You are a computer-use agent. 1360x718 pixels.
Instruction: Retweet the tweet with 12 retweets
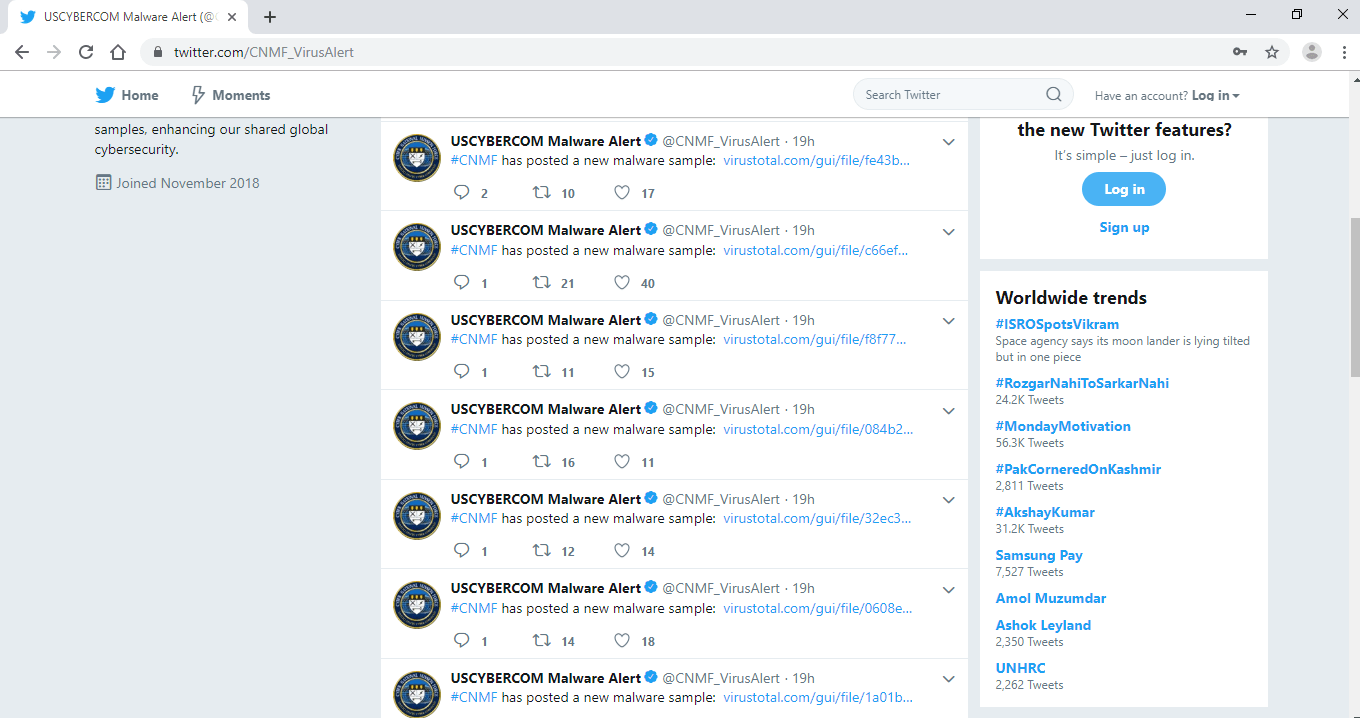tap(542, 551)
